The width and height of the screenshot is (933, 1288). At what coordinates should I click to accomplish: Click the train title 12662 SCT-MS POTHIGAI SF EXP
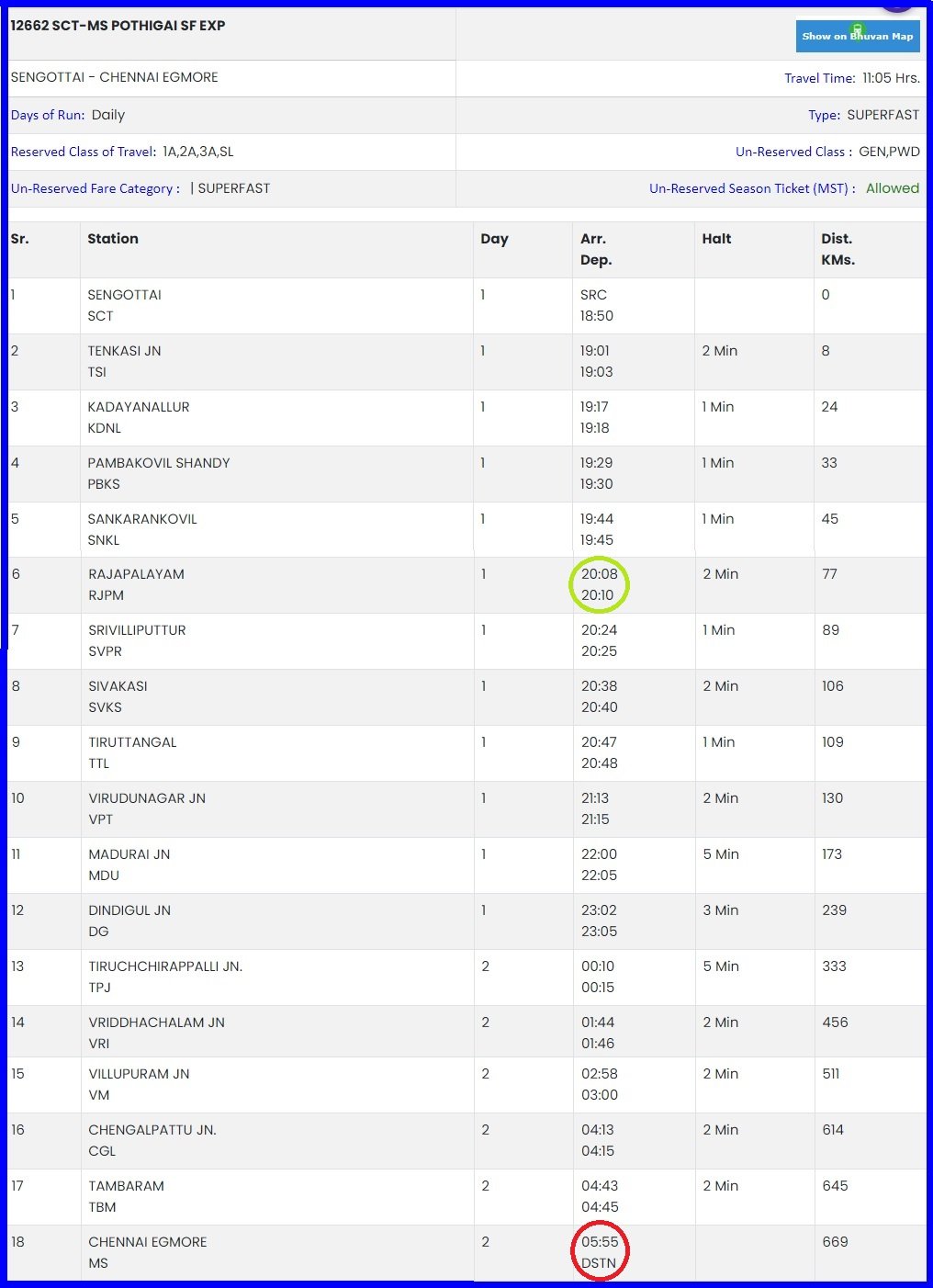click(x=118, y=26)
